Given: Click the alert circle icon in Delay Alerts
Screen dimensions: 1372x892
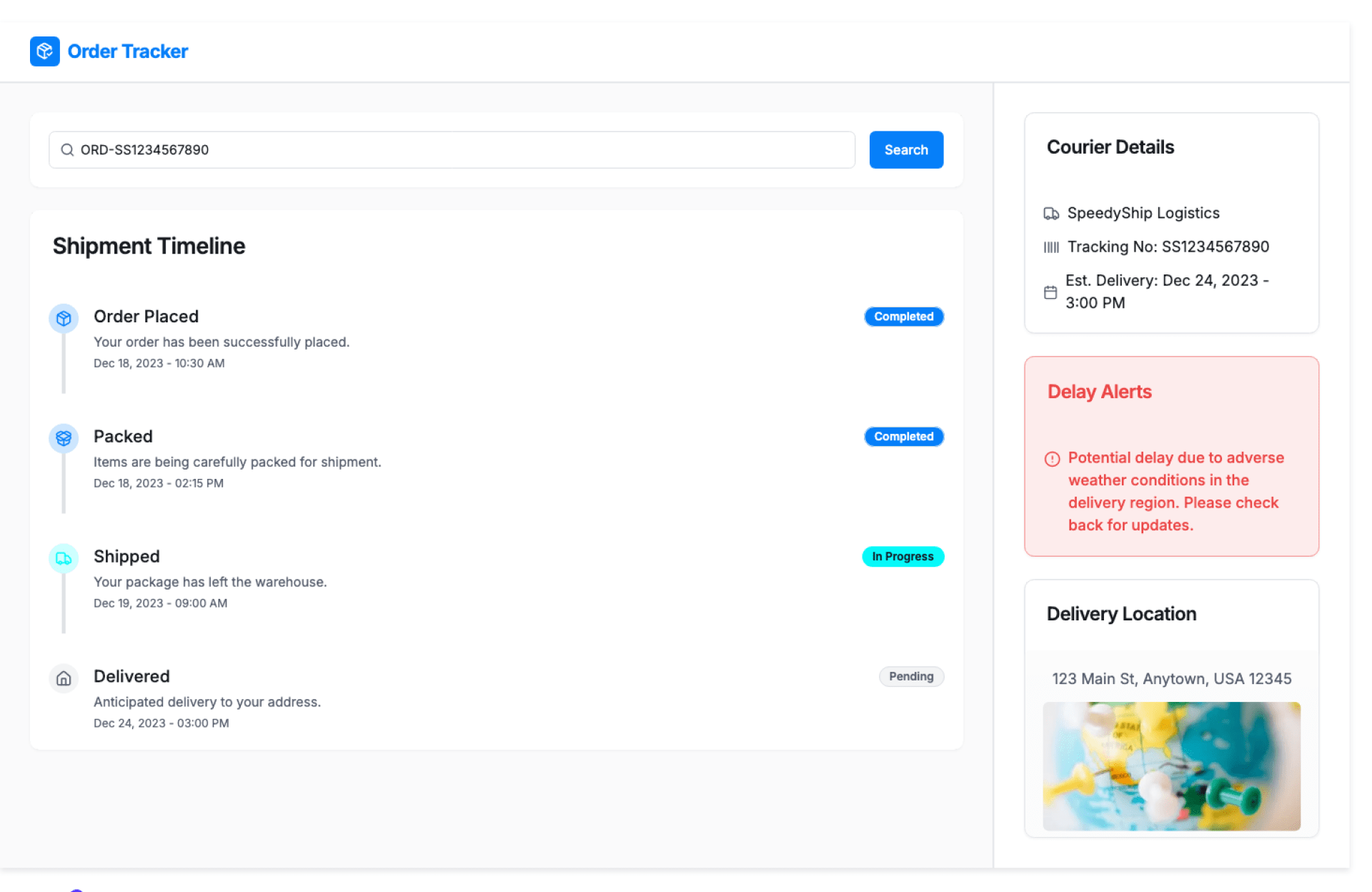Looking at the screenshot, I should [1052, 459].
